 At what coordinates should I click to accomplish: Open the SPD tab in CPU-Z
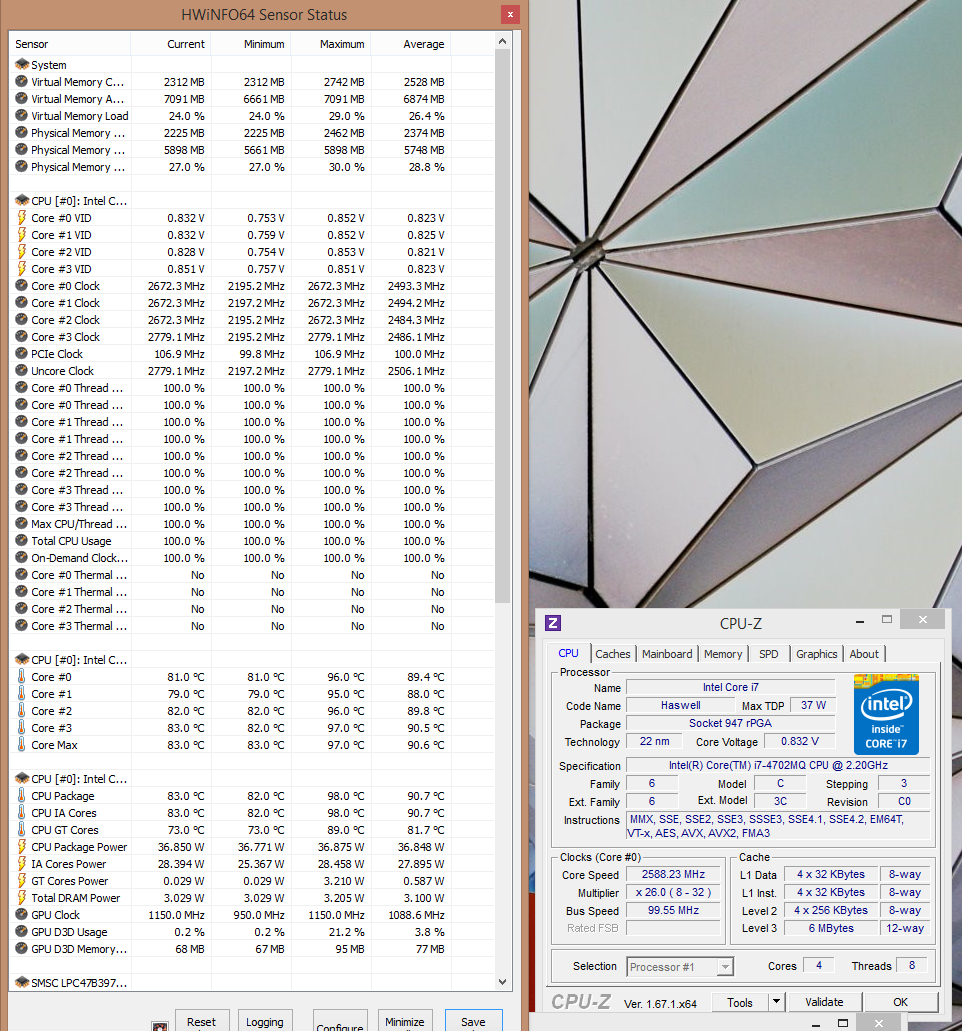768,654
